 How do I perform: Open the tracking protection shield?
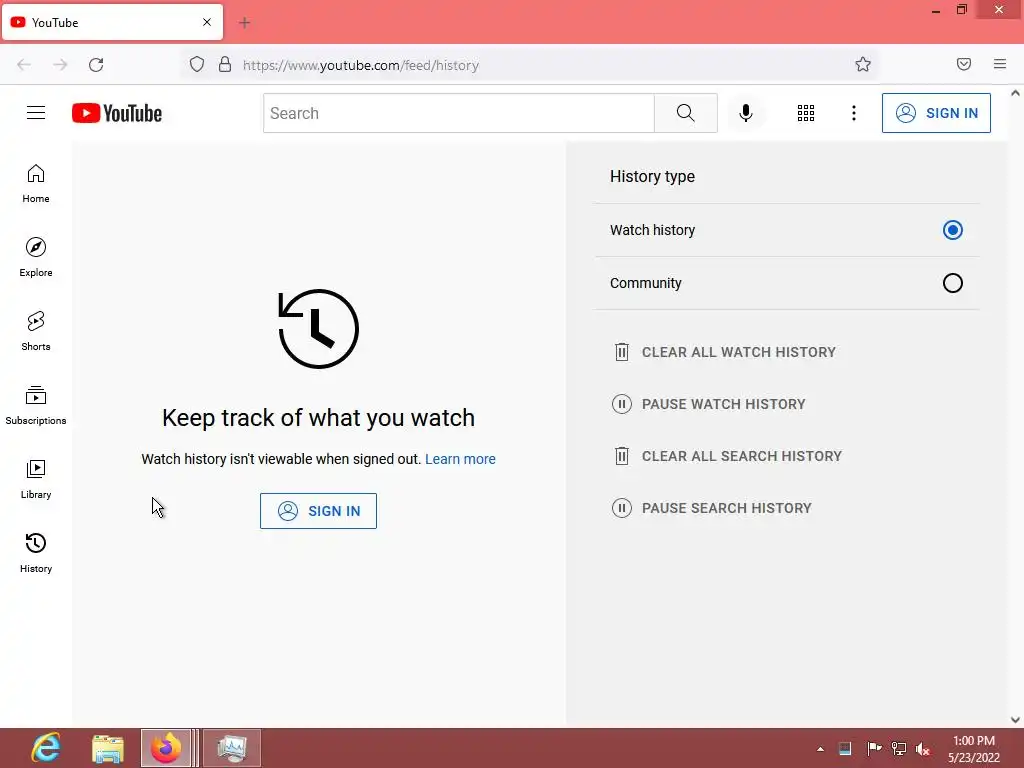click(197, 65)
